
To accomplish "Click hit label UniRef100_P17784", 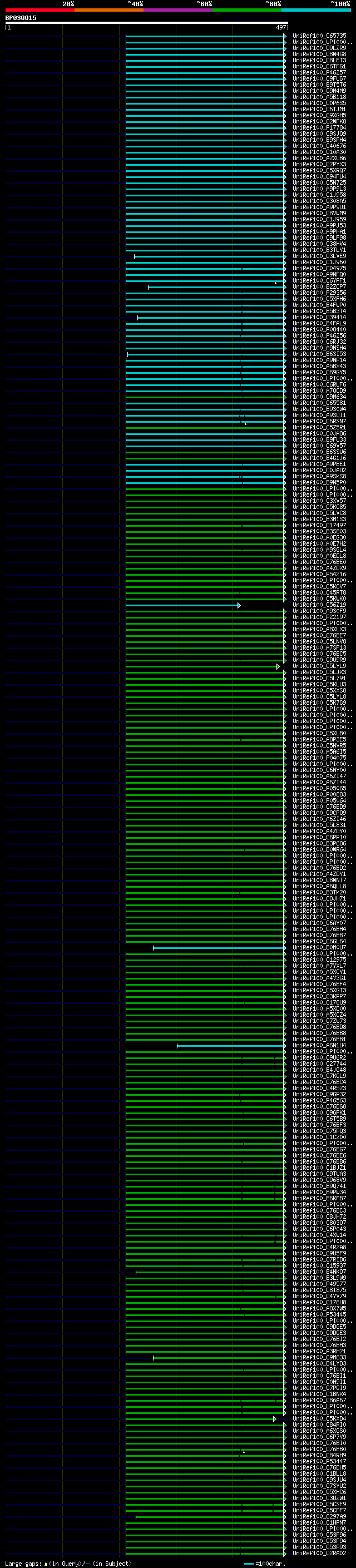I will click(x=319, y=128).
